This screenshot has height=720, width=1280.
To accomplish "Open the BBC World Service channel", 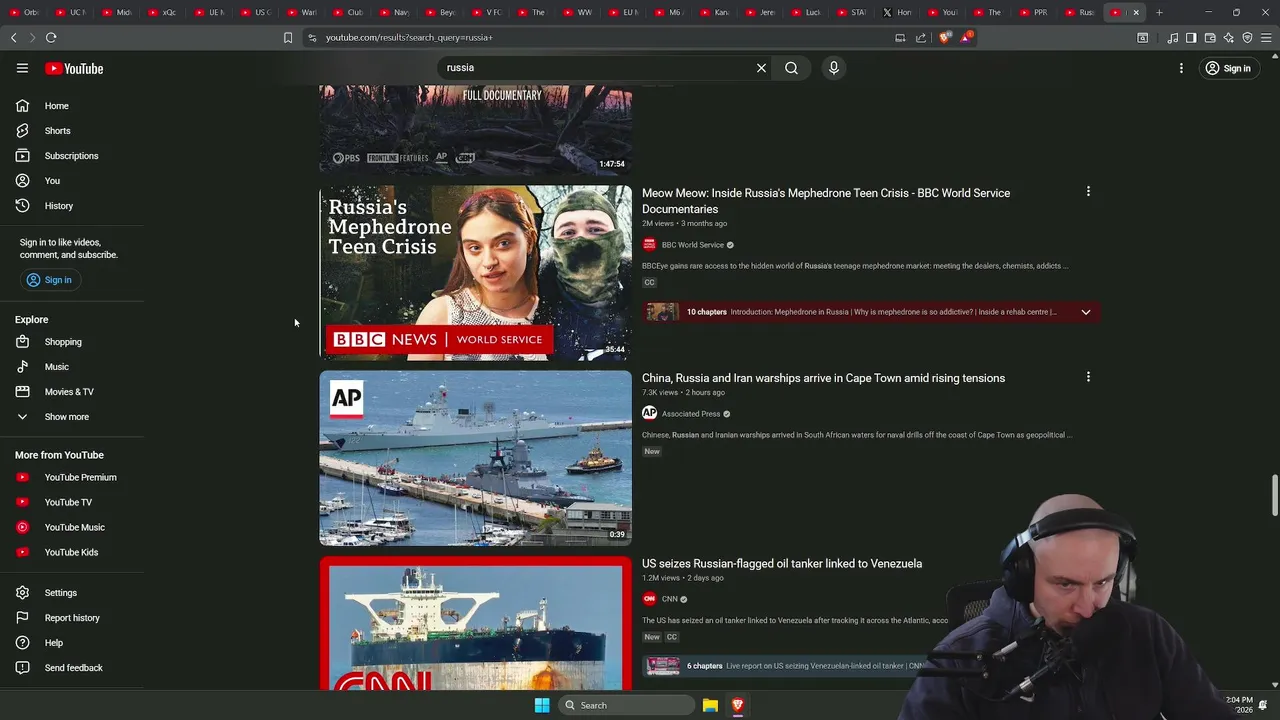I will pos(692,245).
